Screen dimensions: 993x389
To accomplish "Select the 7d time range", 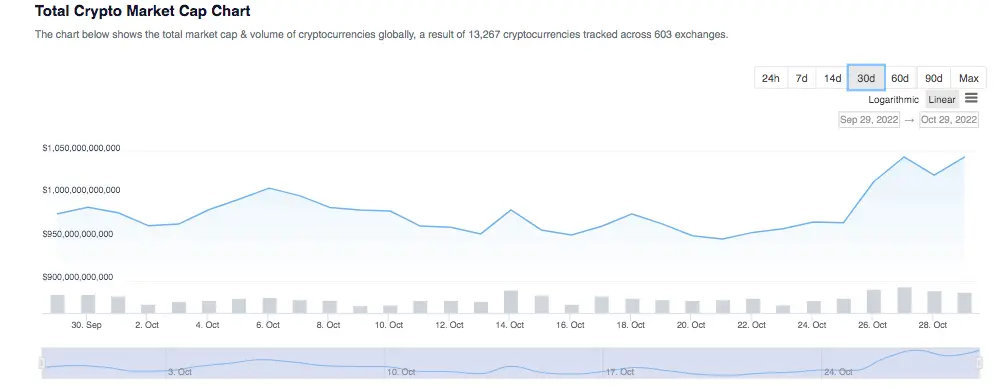I will (x=802, y=78).
